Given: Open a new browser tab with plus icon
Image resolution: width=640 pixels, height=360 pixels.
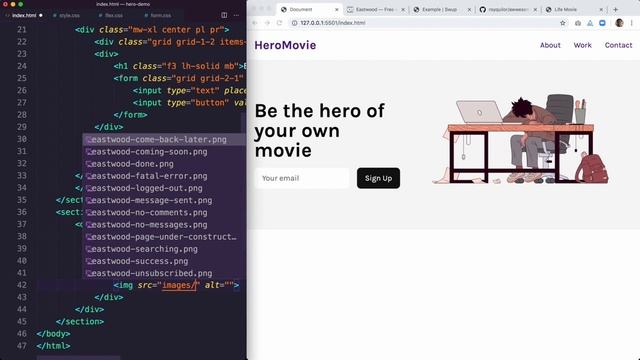Looking at the screenshot, I should click(x=616, y=9).
